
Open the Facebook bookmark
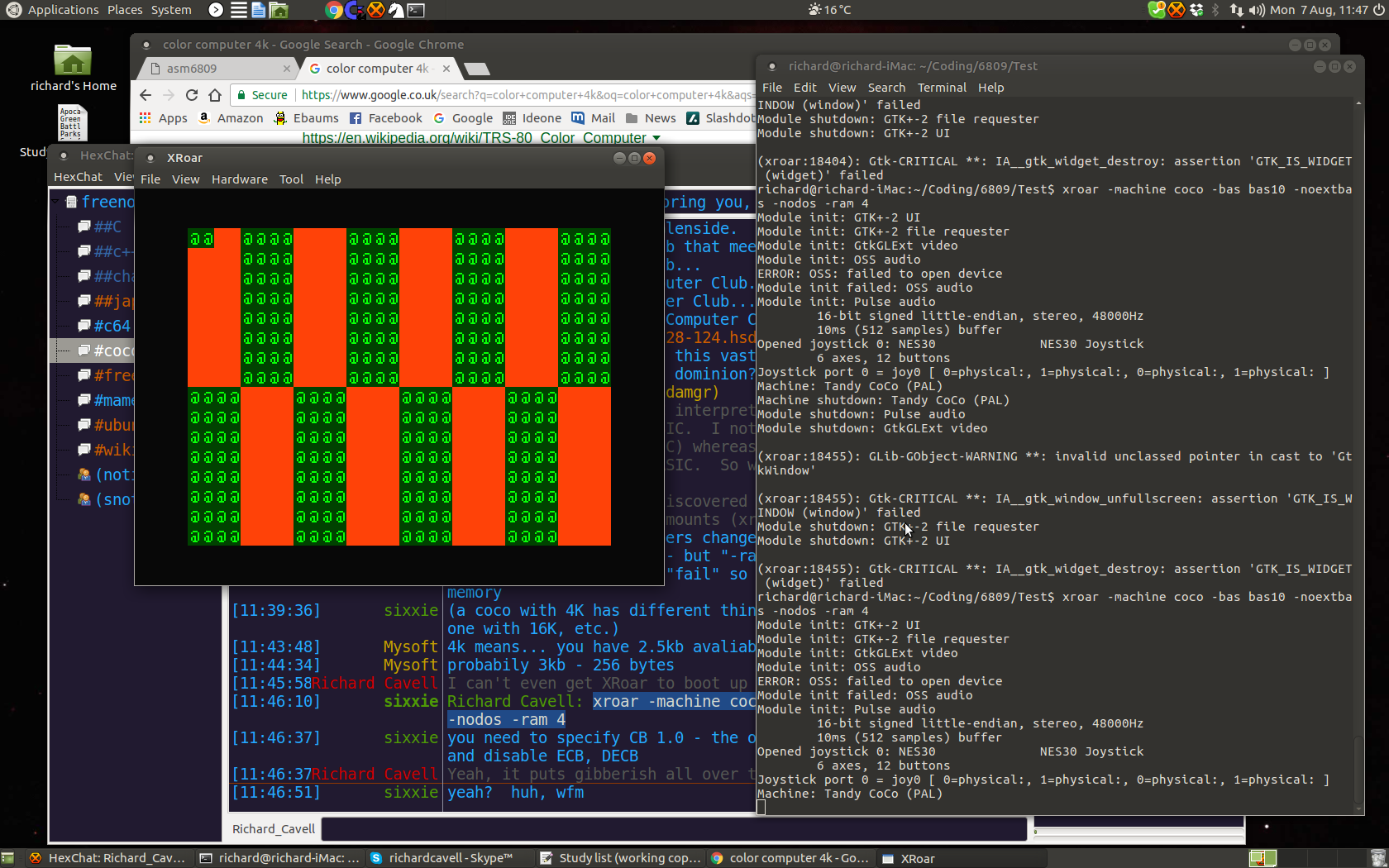coord(386,118)
